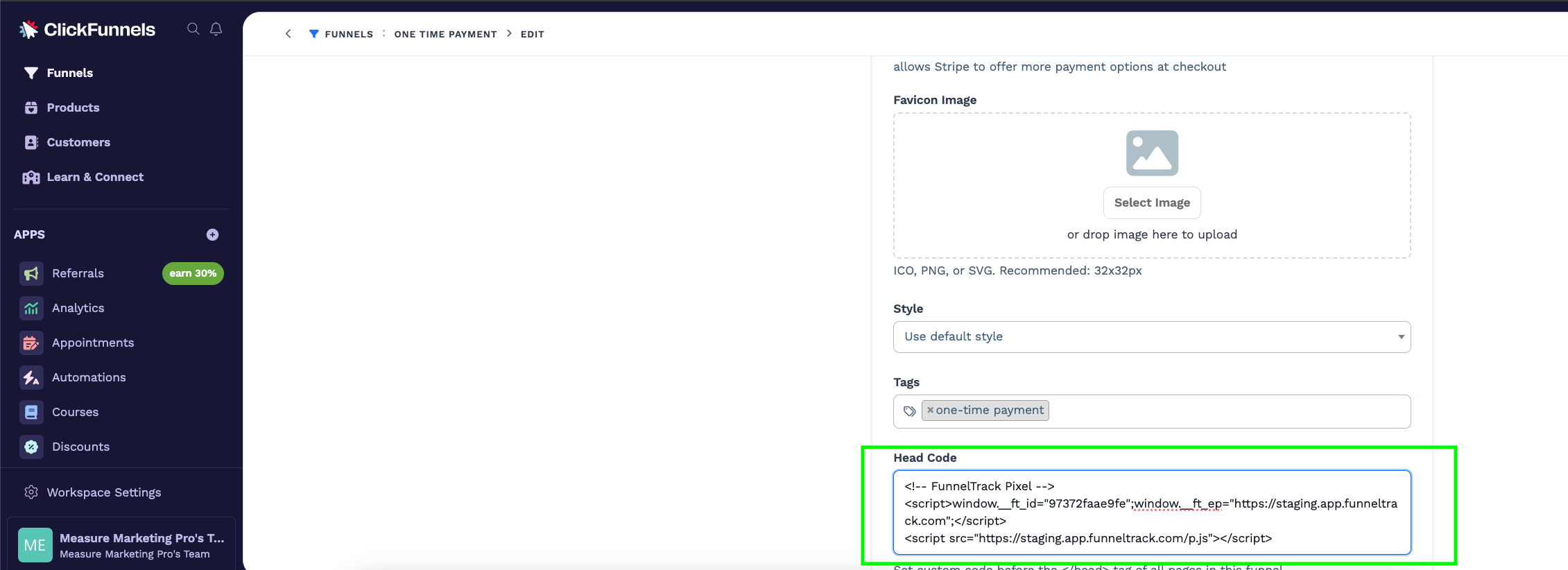Remove the one-time payment tag

coord(931,411)
